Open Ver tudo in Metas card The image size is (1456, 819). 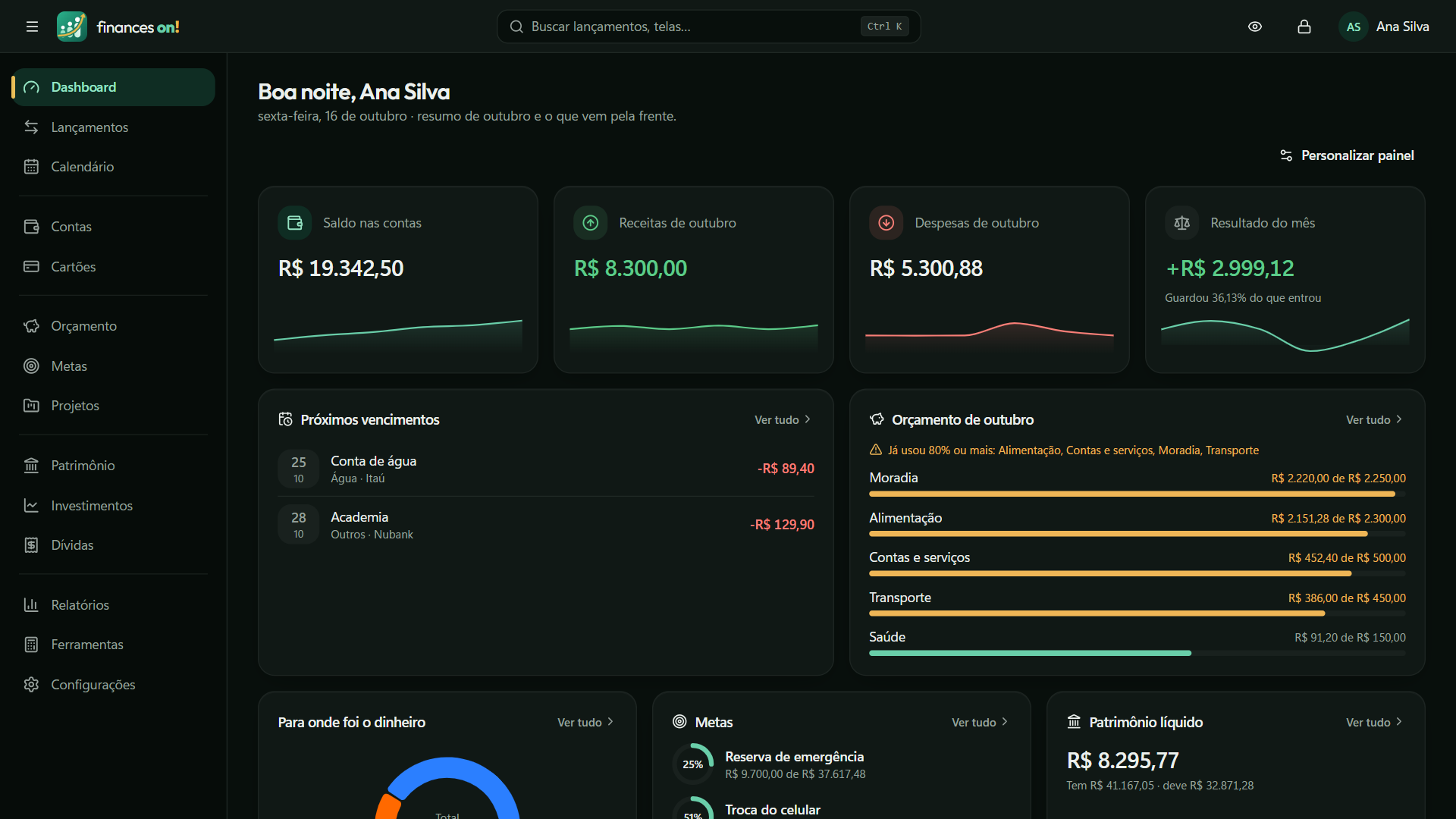click(x=980, y=723)
